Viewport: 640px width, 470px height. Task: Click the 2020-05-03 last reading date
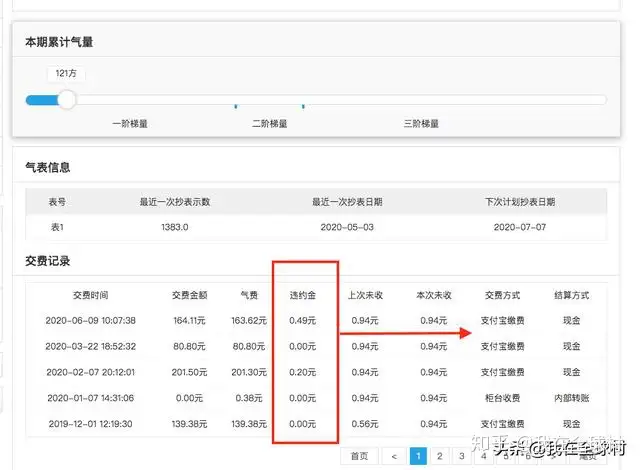pyautogui.click(x=347, y=227)
